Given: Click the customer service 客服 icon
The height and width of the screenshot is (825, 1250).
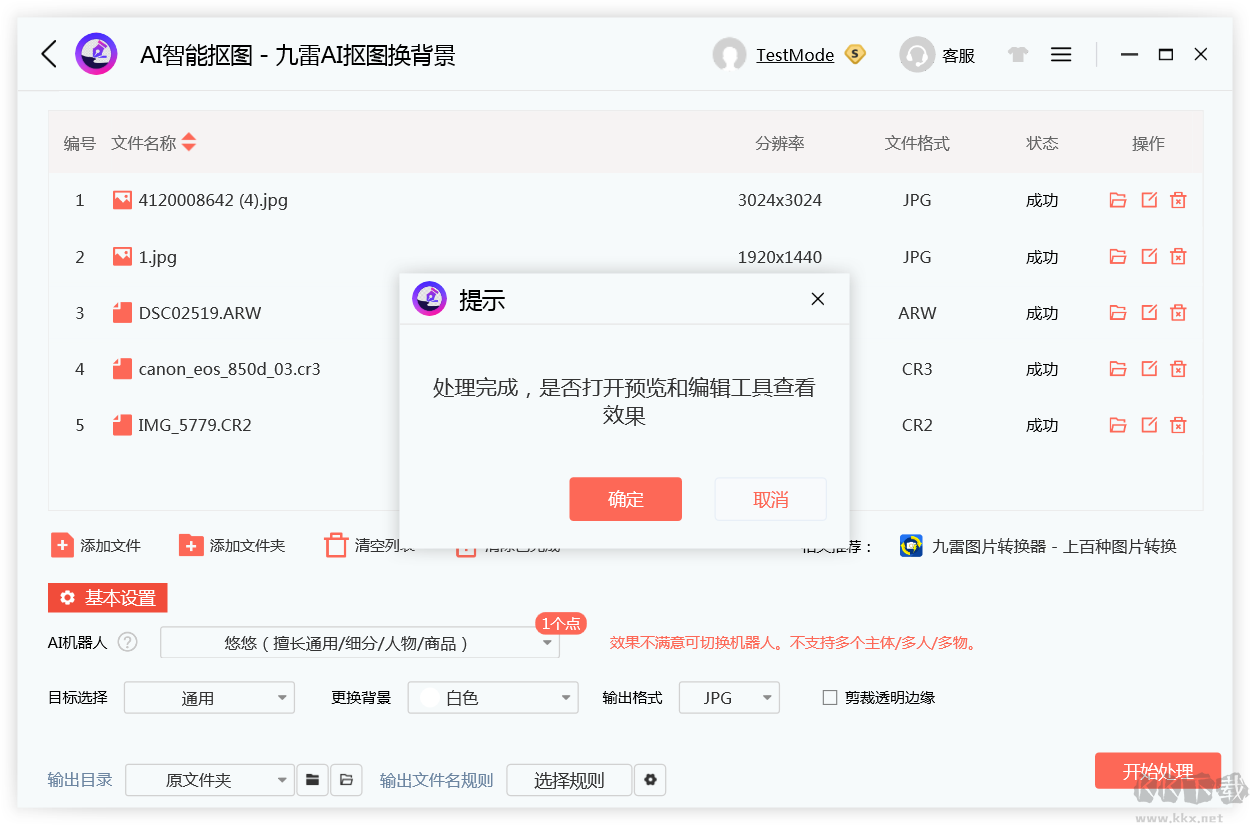Looking at the screenshot, I should [x=916, y=54].
